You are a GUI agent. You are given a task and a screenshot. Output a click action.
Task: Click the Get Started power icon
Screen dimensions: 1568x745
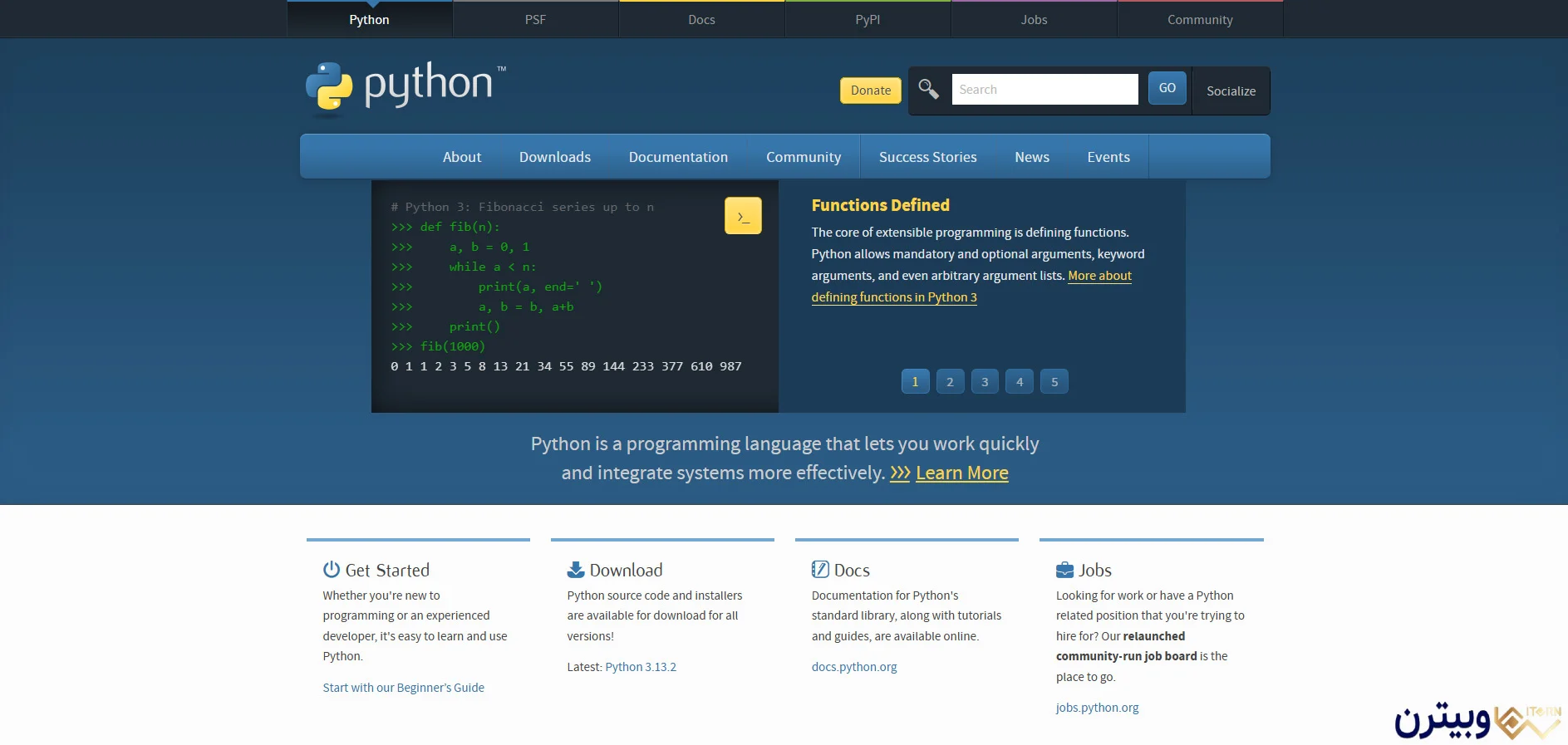pos(332,570)
